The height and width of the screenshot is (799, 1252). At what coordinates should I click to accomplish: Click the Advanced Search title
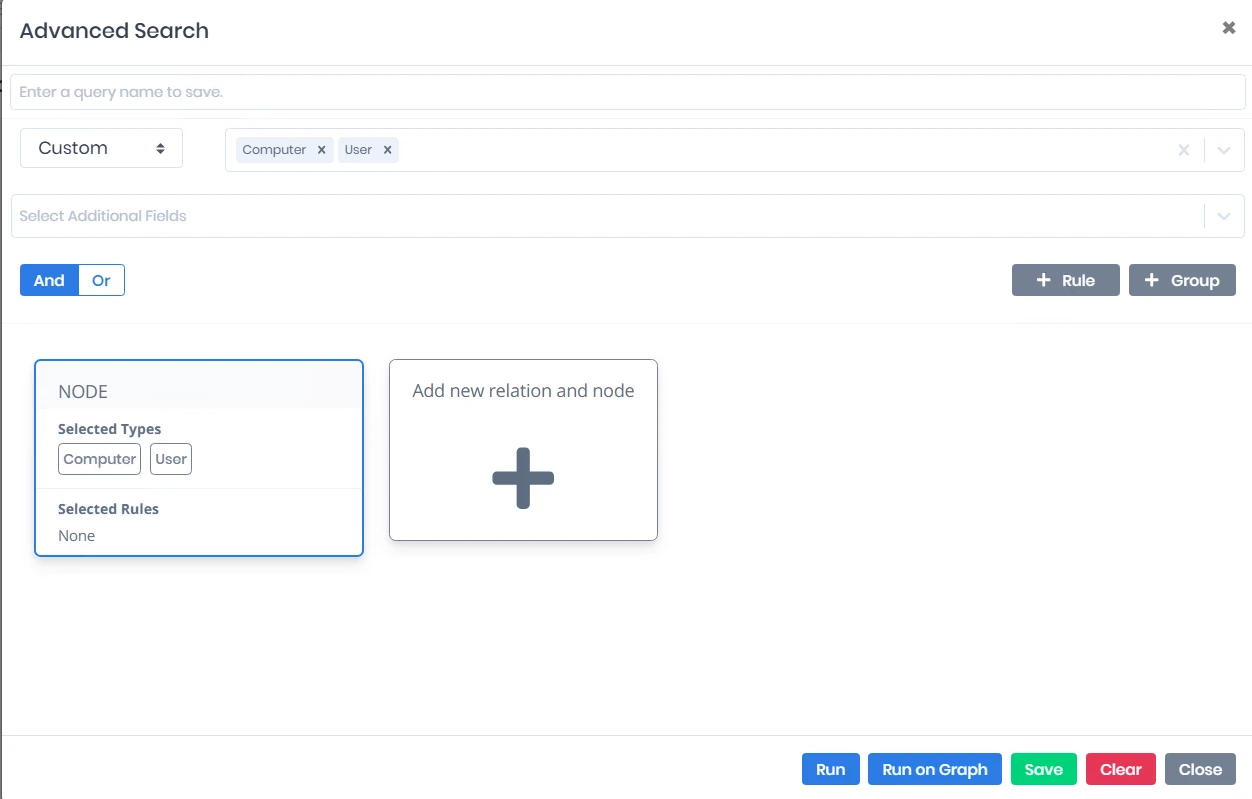click(x=114, y=31)
